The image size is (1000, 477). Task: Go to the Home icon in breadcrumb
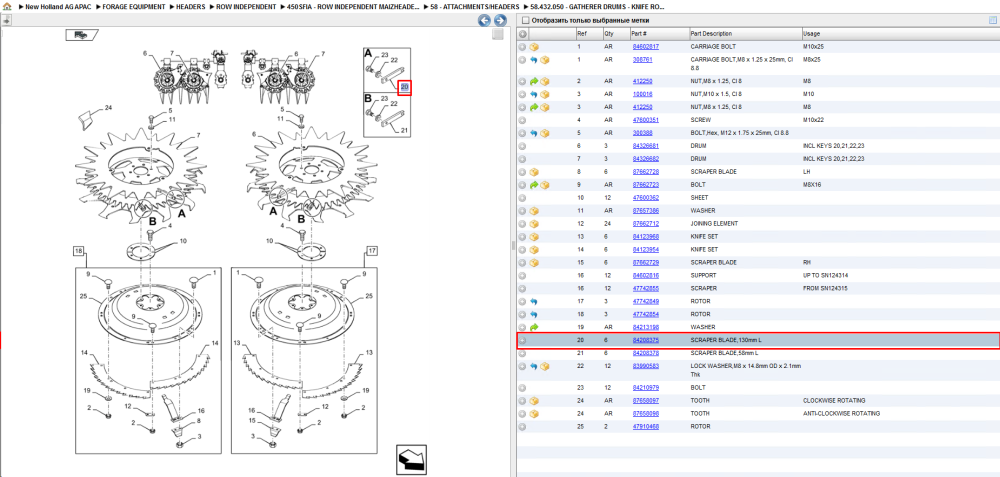pyautogui.click(x=7, y=6)
